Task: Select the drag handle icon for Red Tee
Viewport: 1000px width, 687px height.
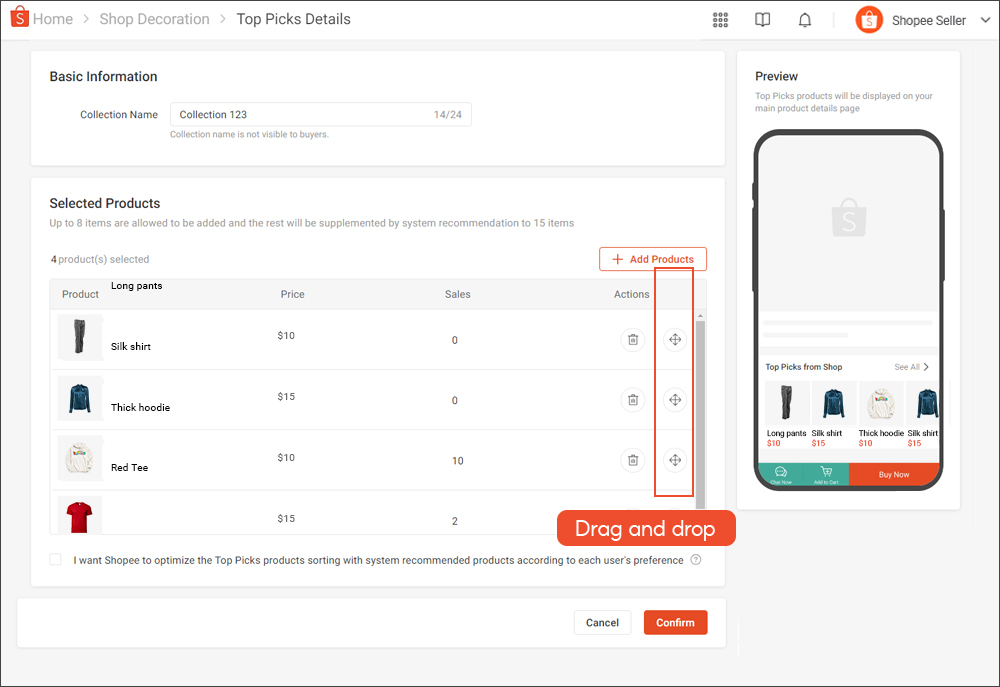Action: click(674, 460)
